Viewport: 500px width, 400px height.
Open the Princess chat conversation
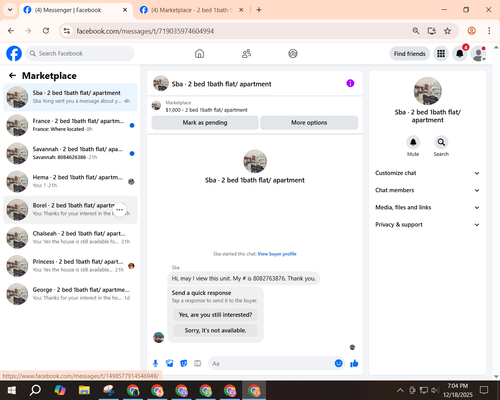pos(70,266)
